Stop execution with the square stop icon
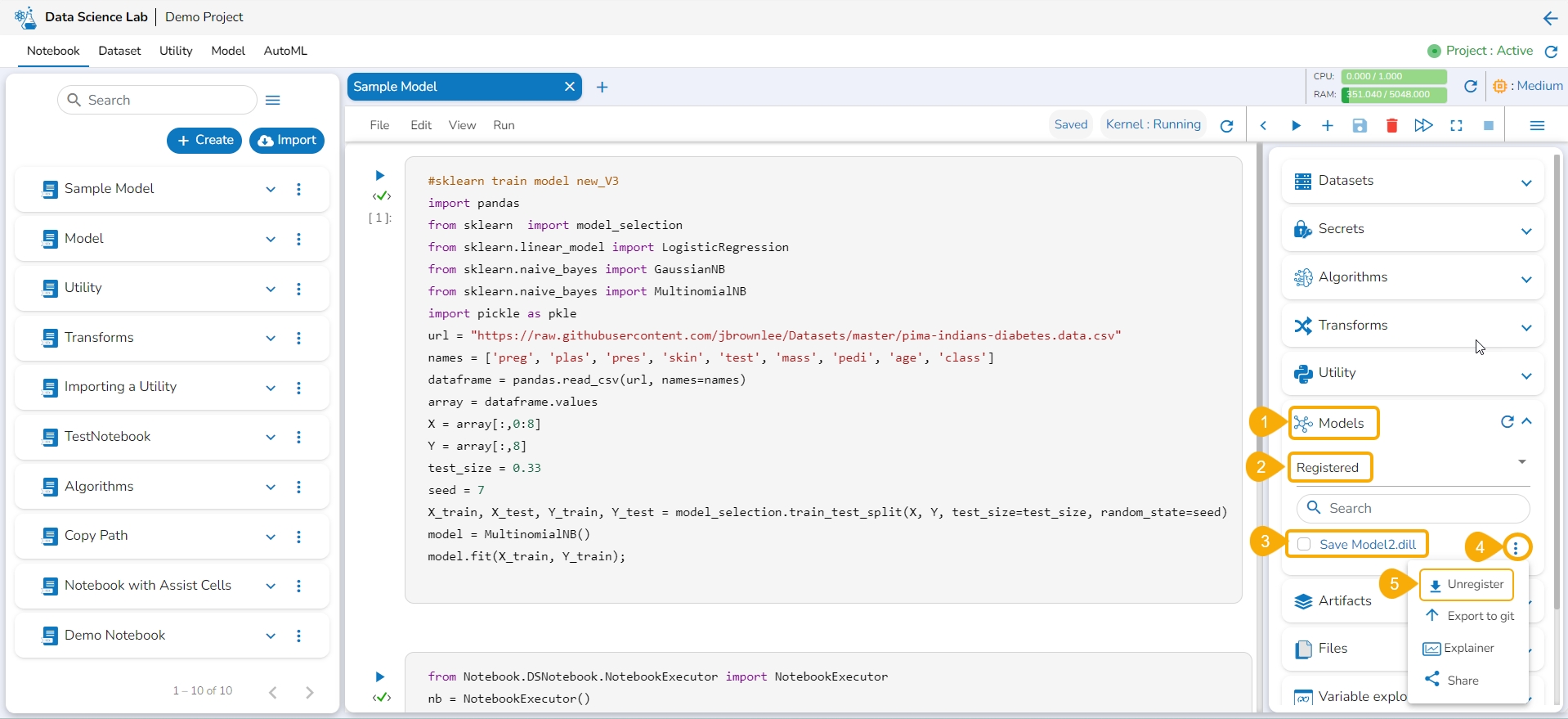This screenshot has width=1568, height=719. click(x=1489, y=125)
